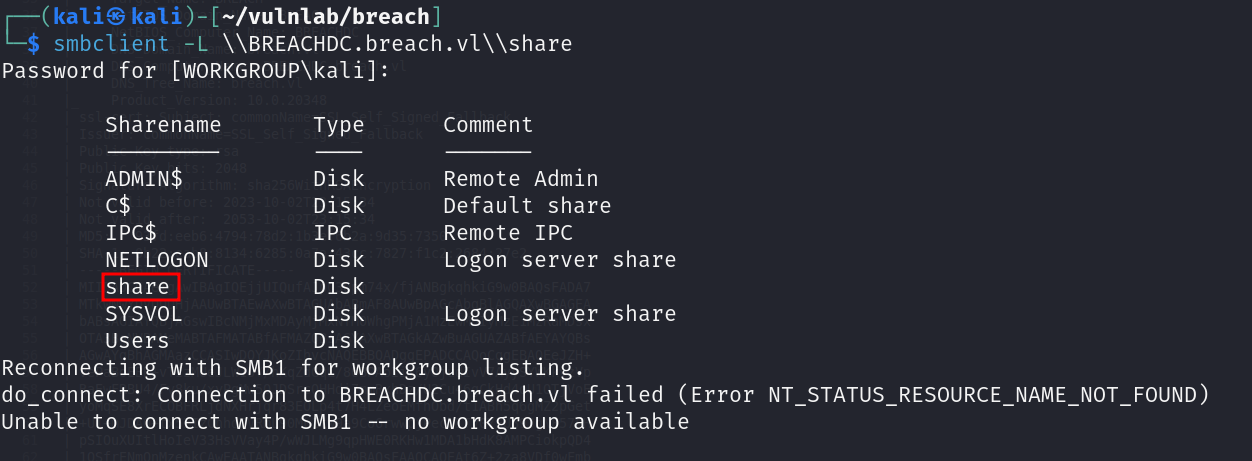Click the Default share comment
This screenshot has width=1252, height=461.
pyautogui.click(x=527, y=206)
